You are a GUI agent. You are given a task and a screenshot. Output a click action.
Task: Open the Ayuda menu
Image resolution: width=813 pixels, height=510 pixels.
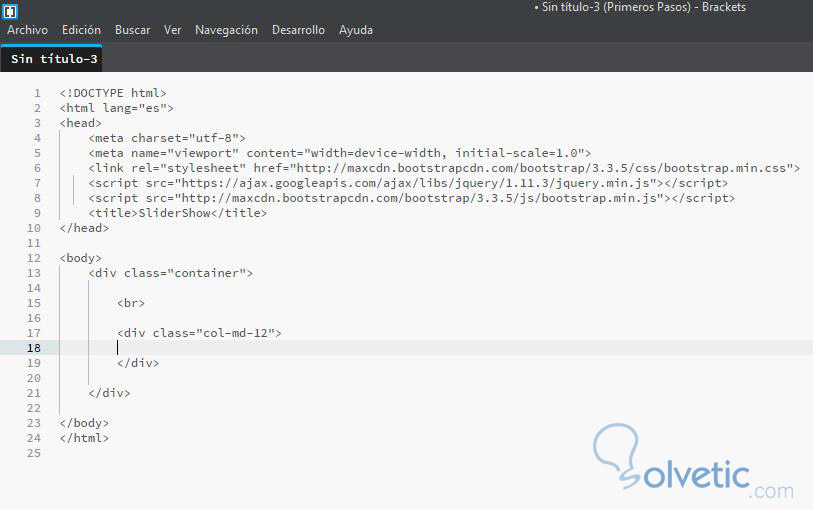[356, 30]
